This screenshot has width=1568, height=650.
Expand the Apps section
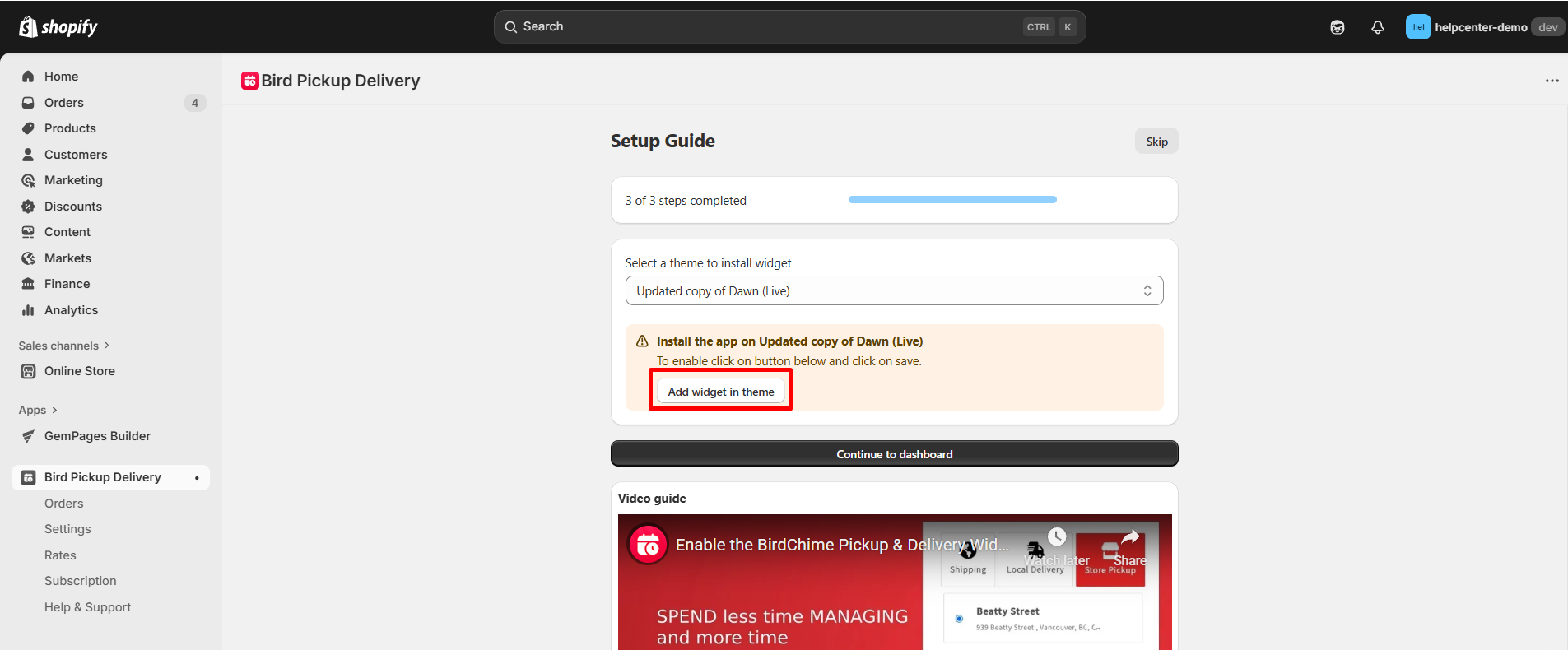coord(38,410)
